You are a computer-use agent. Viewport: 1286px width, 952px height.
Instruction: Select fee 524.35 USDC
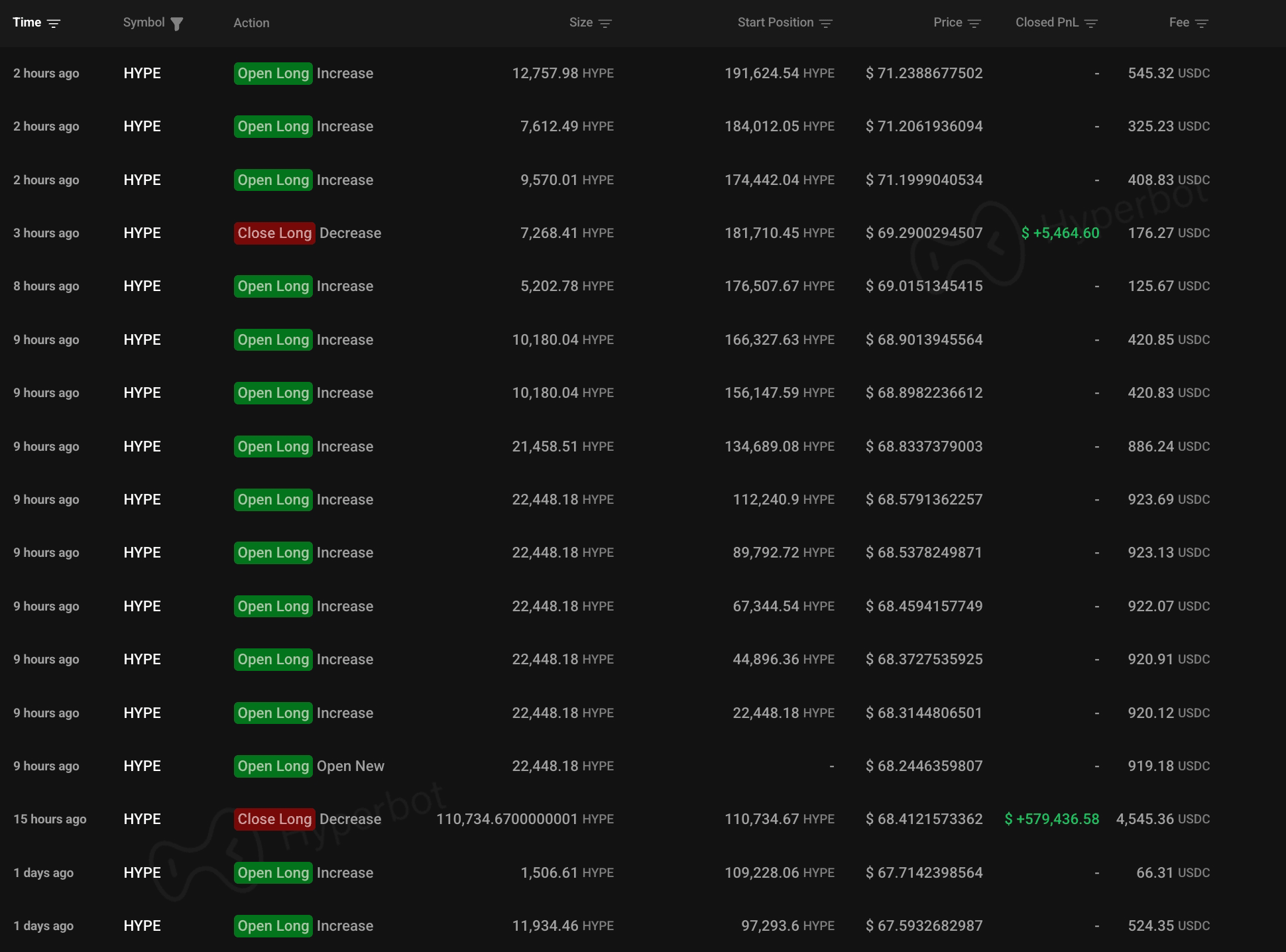[x=1169, y=925]
